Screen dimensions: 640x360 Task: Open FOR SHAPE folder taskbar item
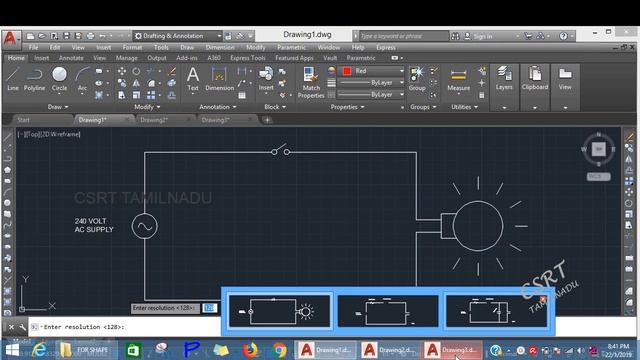[x=85, y=350]
